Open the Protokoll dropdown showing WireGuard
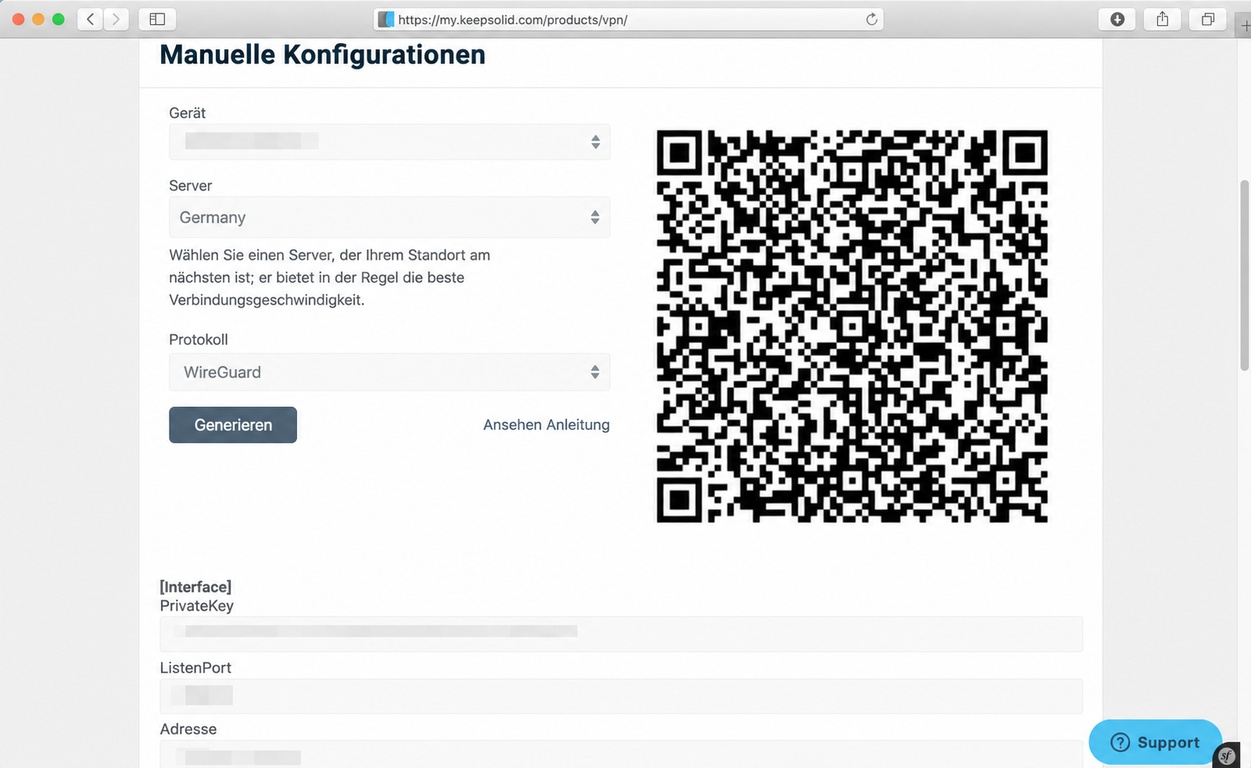This screenshot has width=1251, height=768. 389,372
